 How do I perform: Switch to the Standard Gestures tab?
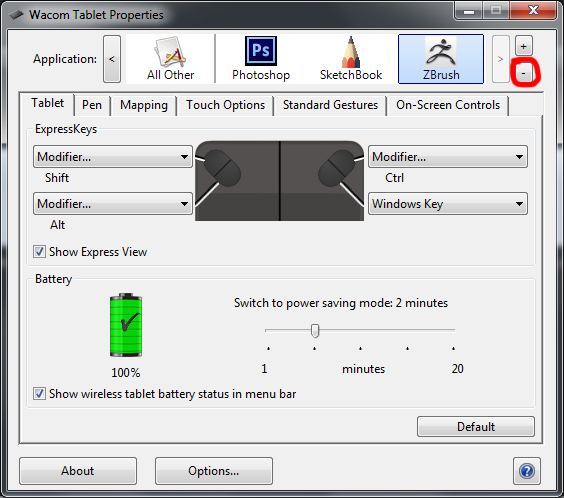point(330,105)
